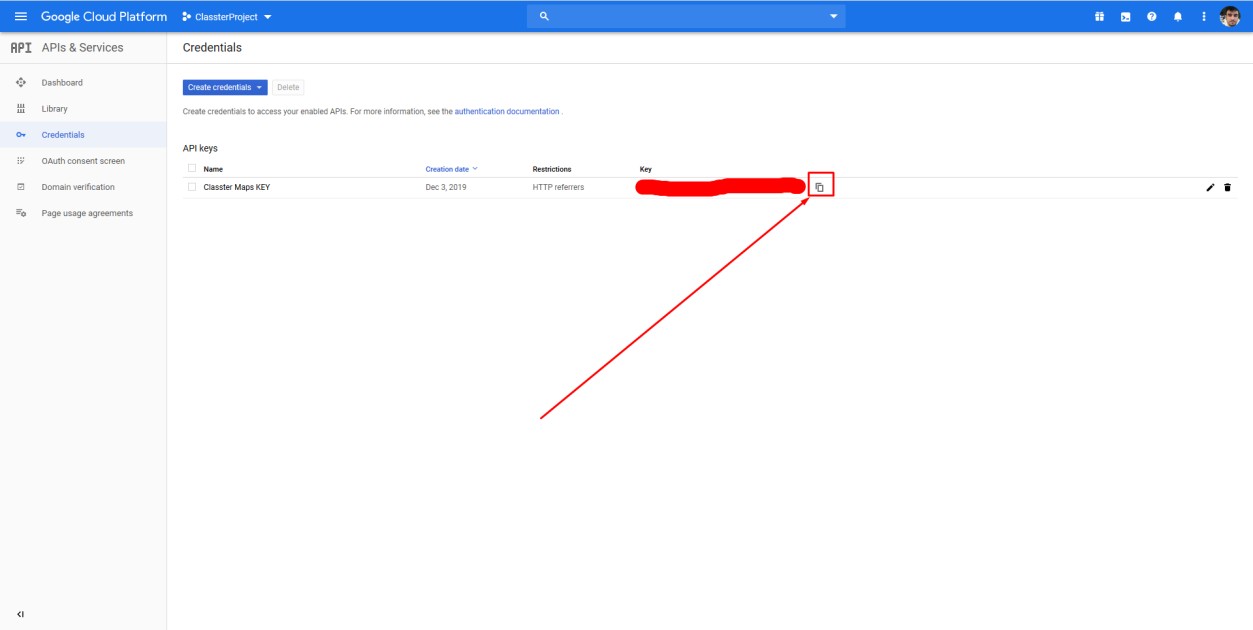Open the gift free trial icon
1253x630 pixels.
coord(1099,17)
